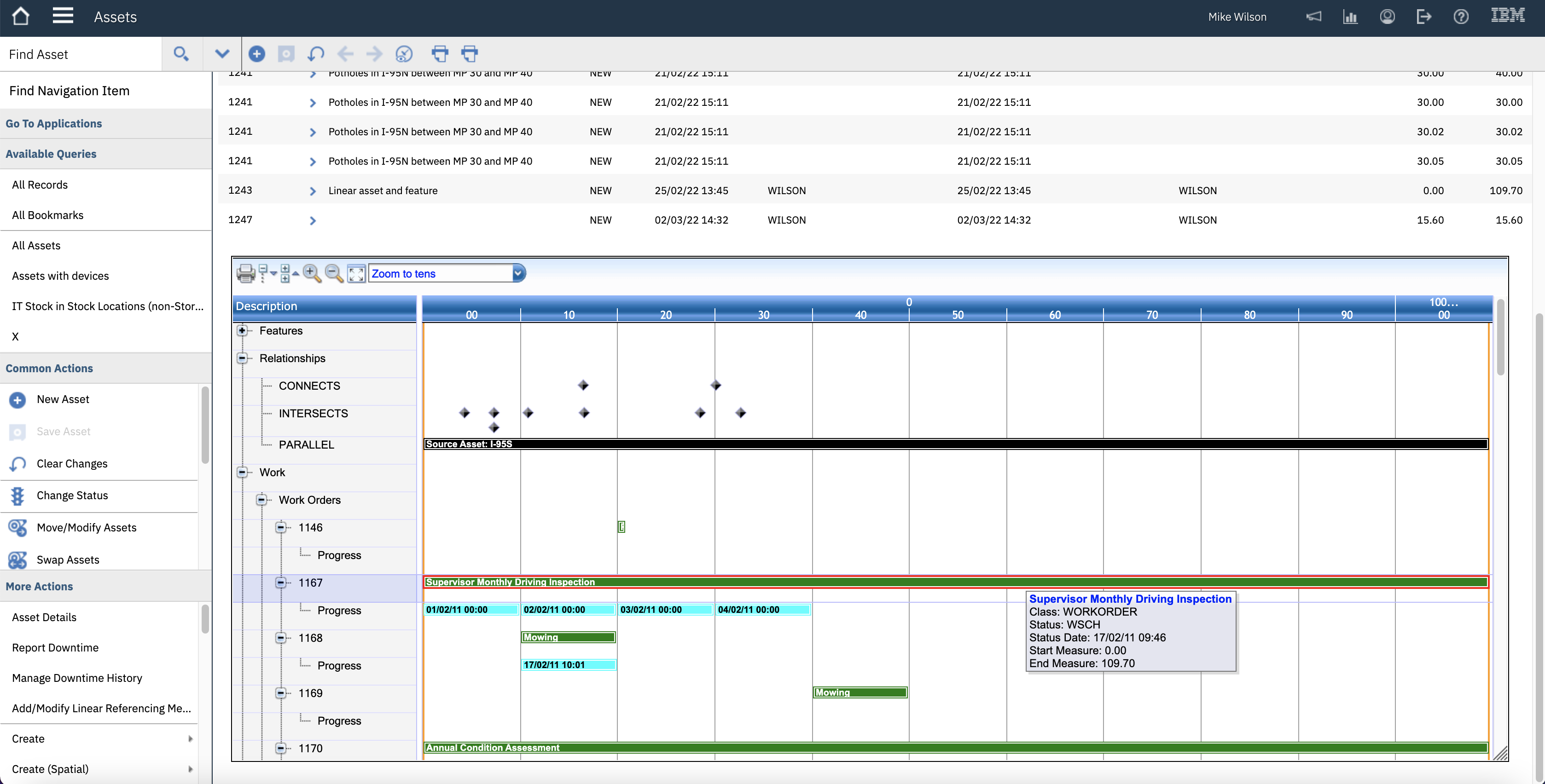Screen dimensions: 1545x784
Task: Expand the Features tree node
Action: click(242, 330)
